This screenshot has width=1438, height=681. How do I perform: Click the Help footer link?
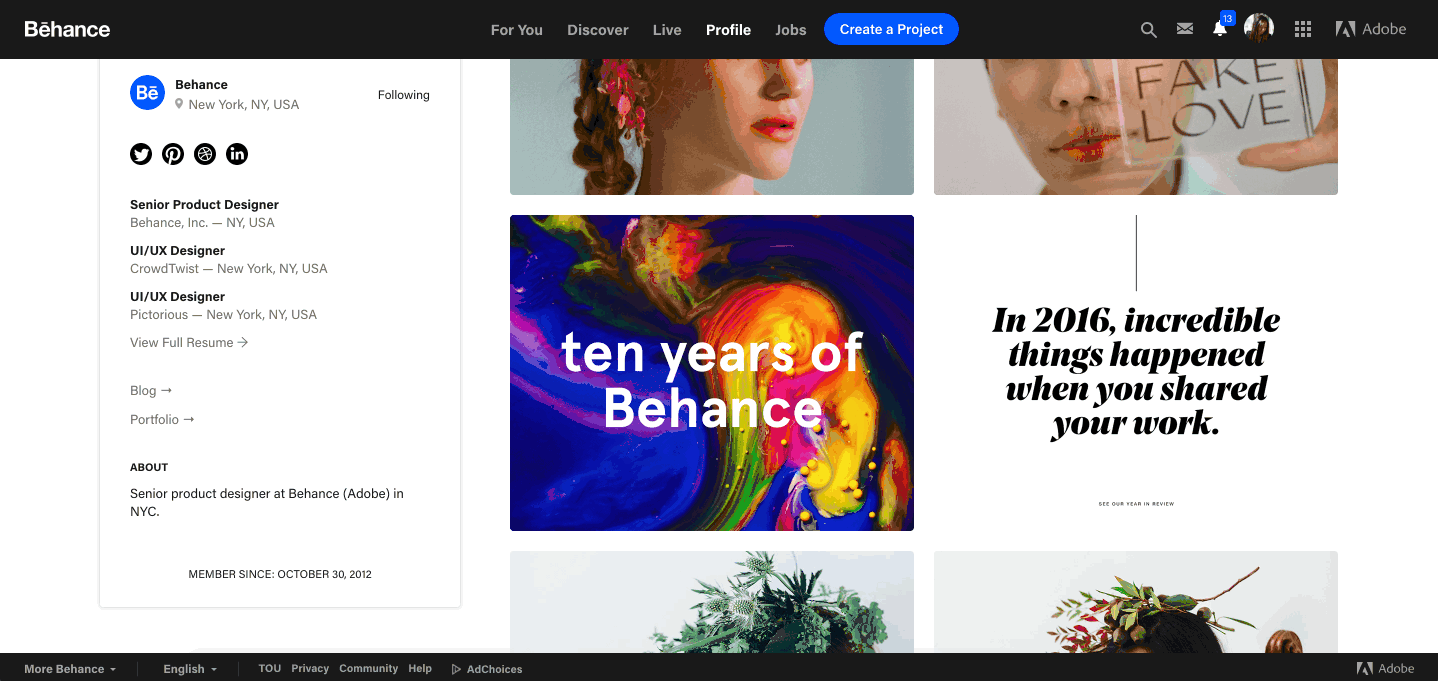tap(420, 668)
